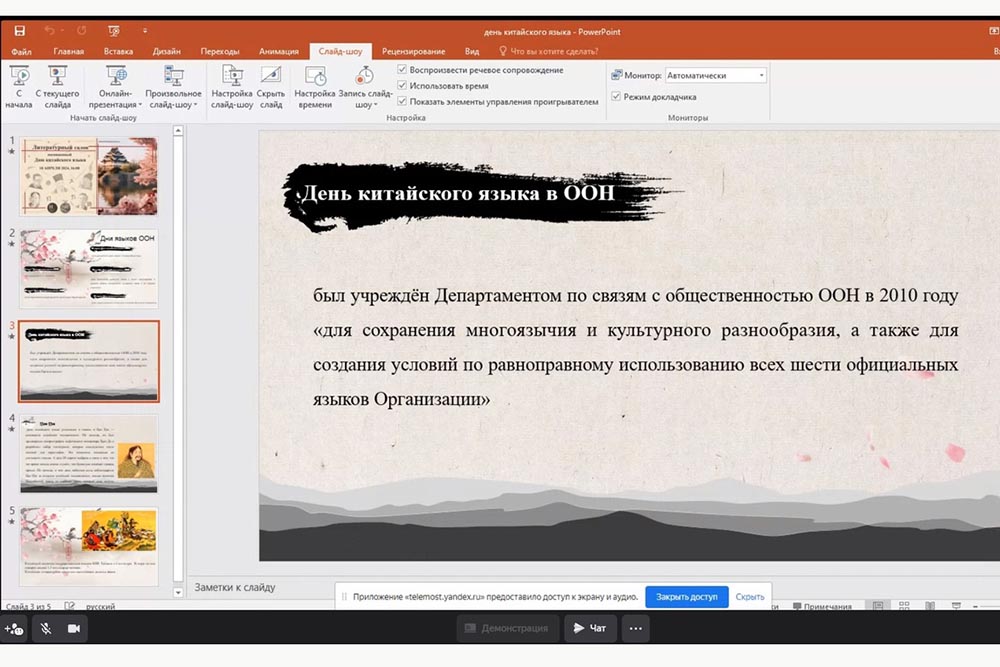
Task: Mute microphone in Telemost call bar
Action: pos(45,628)
